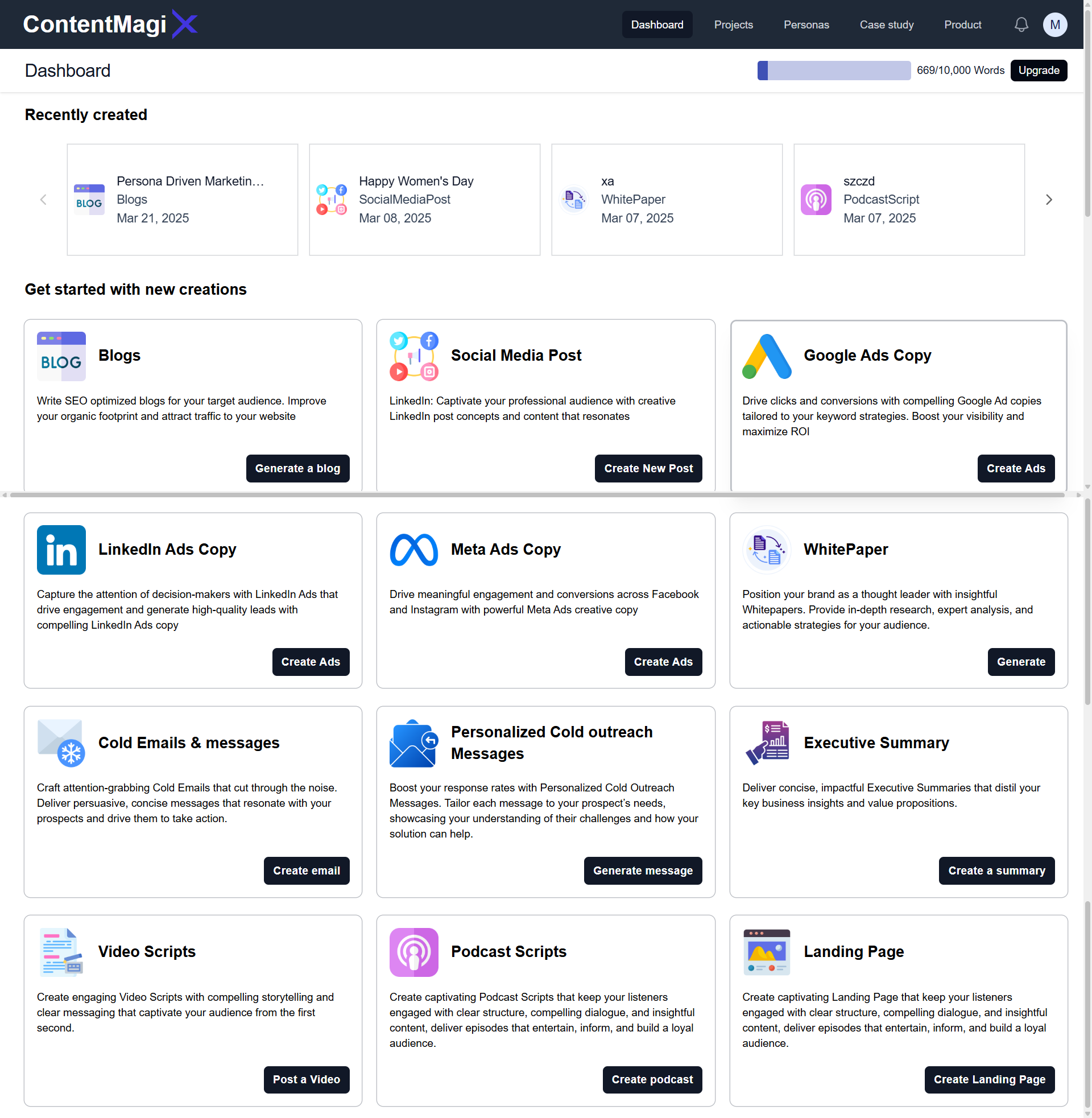Click the LinkedIn Ads Copy logo icon
1092x1118 pixels.
61,550
